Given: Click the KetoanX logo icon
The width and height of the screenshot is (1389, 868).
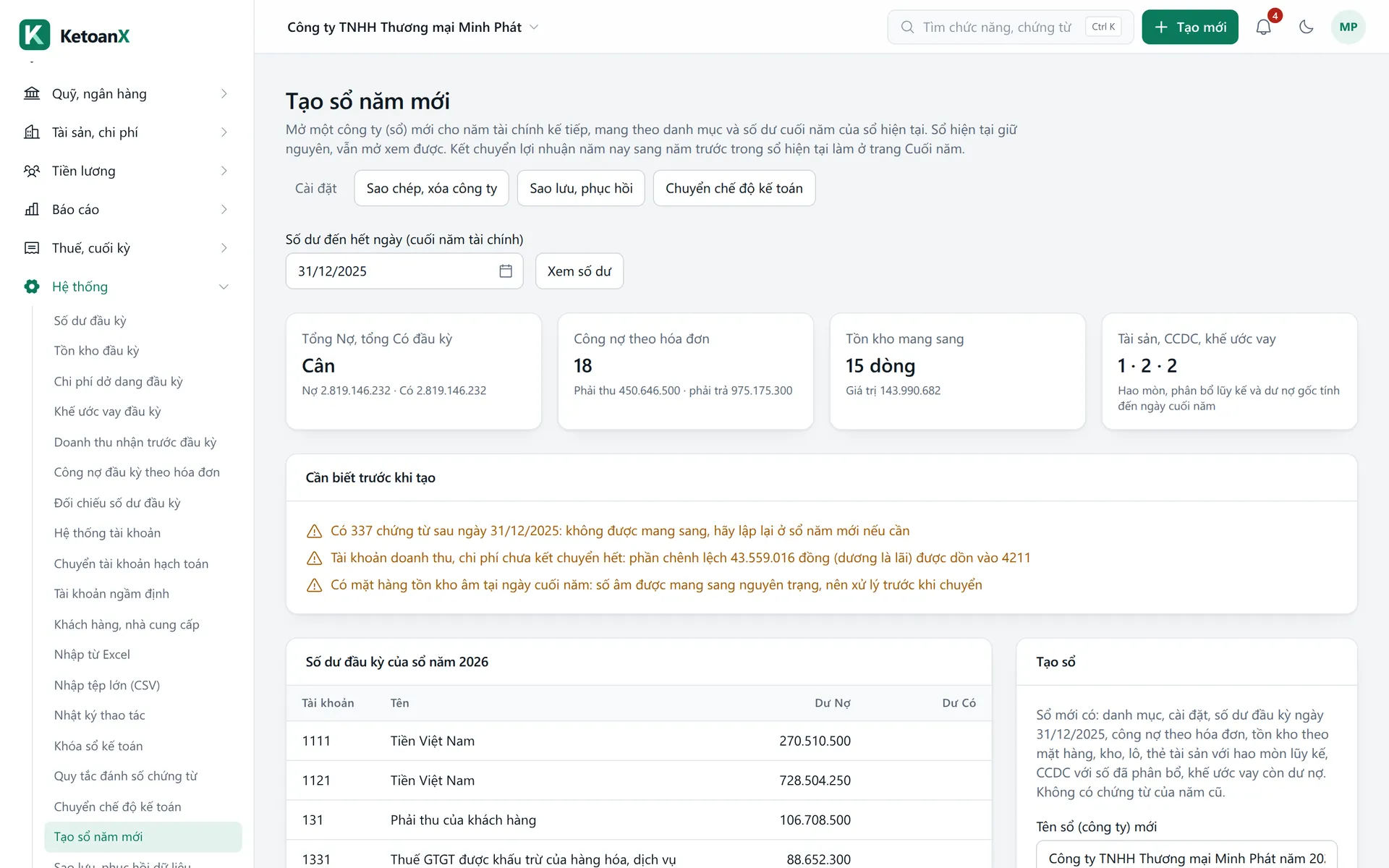Looking at the screenshot, I should [x=35, y=35].
